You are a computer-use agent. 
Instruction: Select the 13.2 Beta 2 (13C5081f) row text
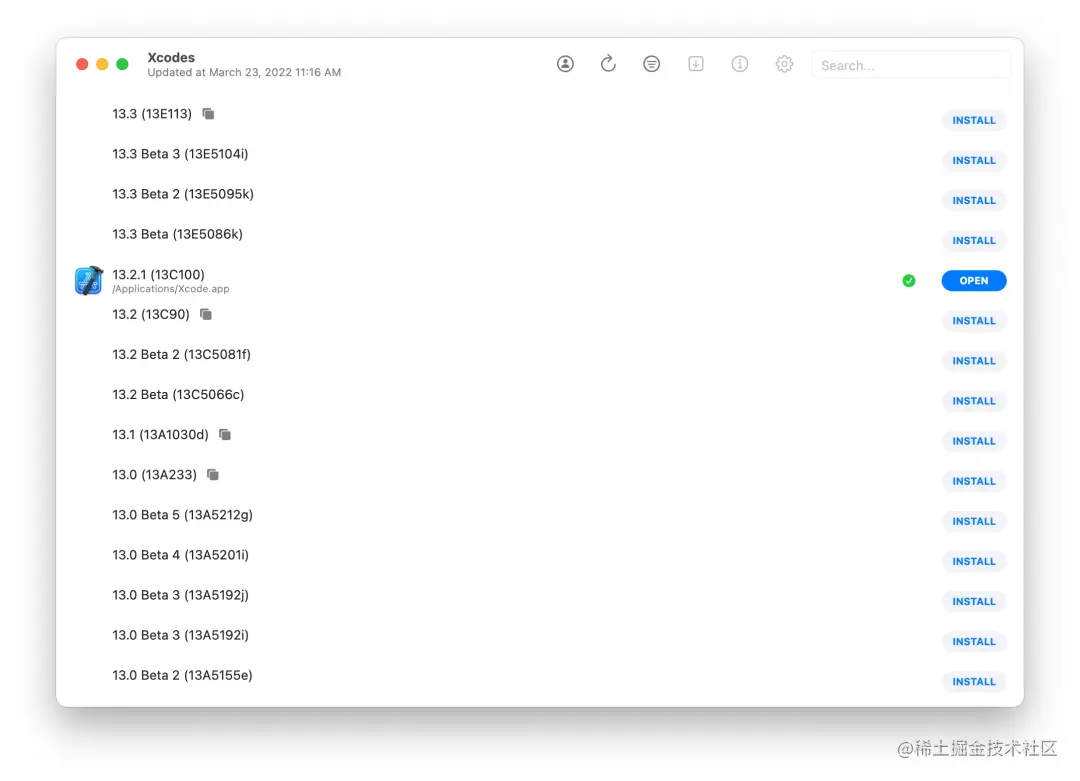182,354
